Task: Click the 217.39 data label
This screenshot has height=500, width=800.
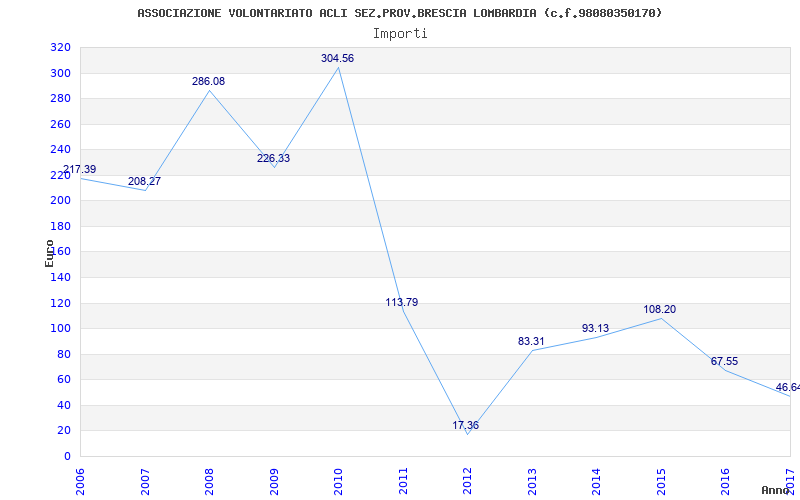Action: [x=79, y=169]
